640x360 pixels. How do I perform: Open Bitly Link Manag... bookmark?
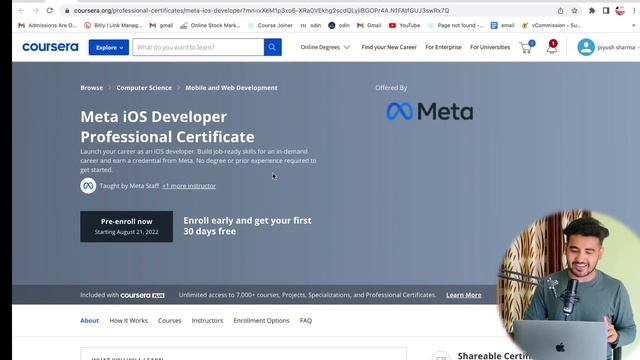(113, 25)
